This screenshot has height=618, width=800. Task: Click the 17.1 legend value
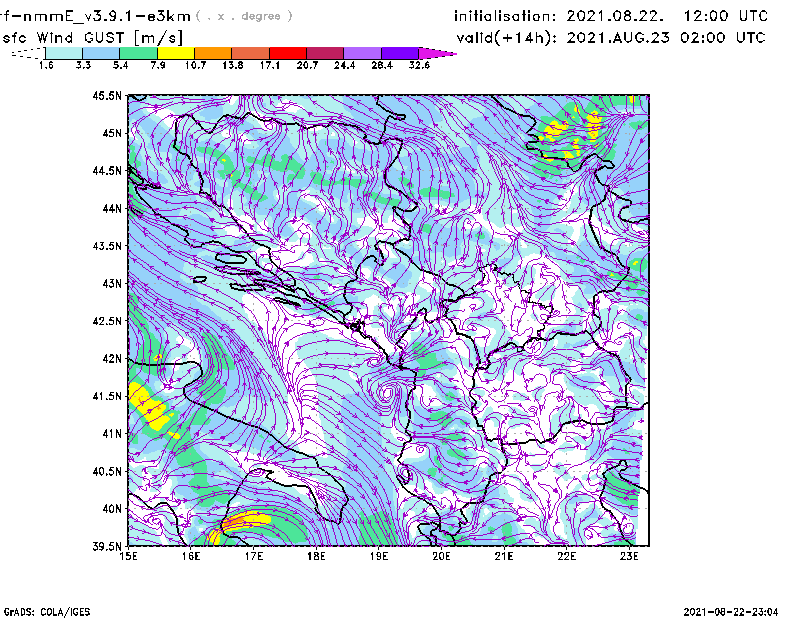pyautogui.click(x=269, y=65)
